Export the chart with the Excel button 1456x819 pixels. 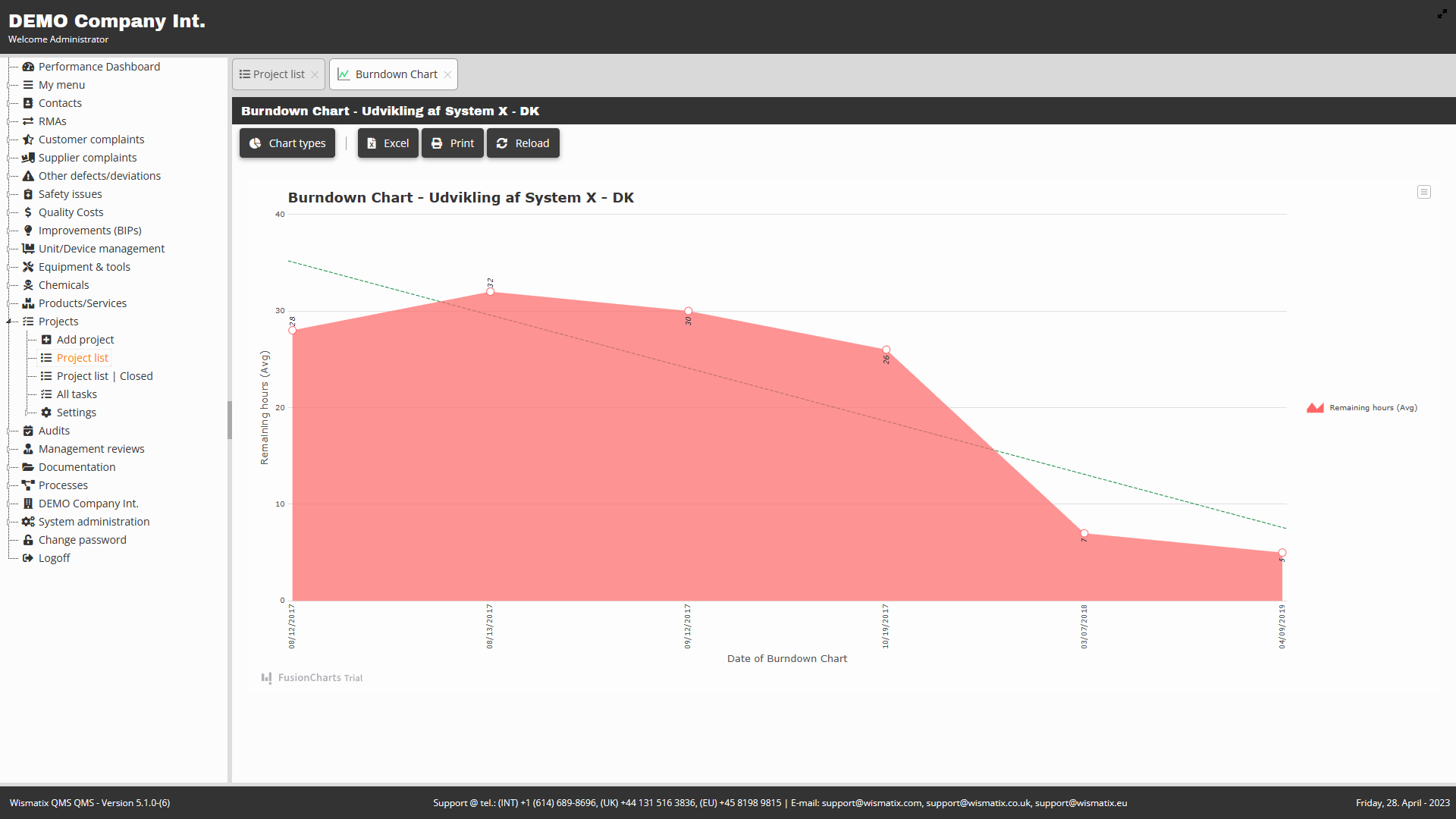tap(388, 143)
